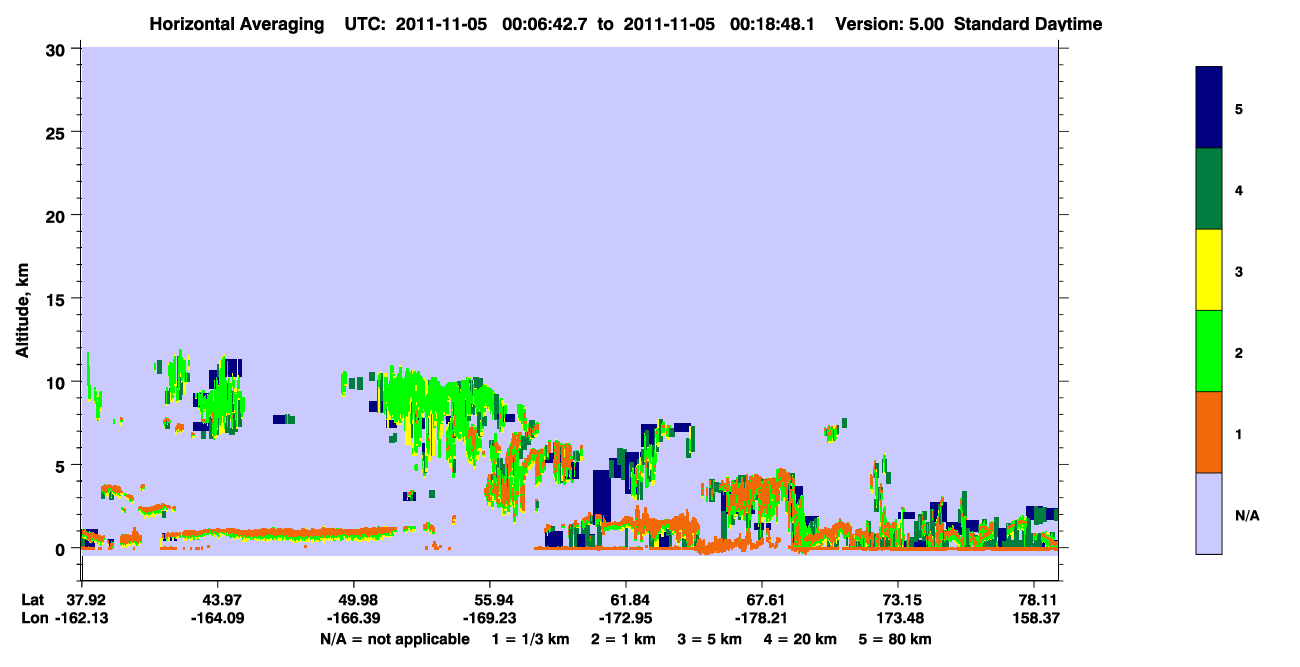Click latitude value '61.84'

coord(626,600)
